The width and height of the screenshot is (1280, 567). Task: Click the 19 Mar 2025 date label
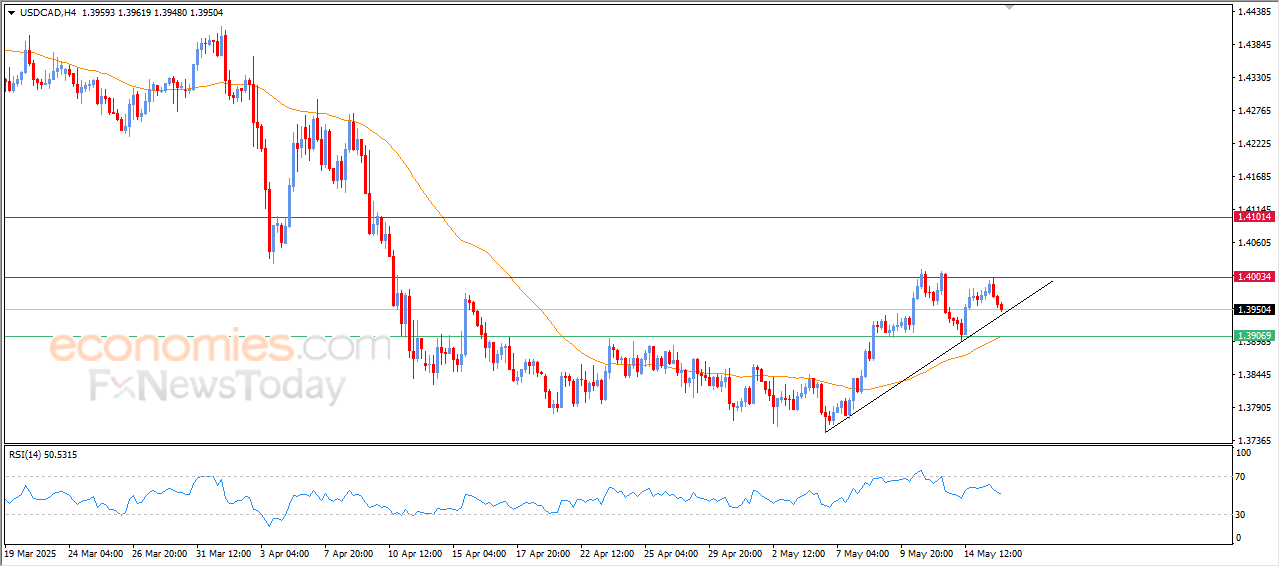point(30,553)
